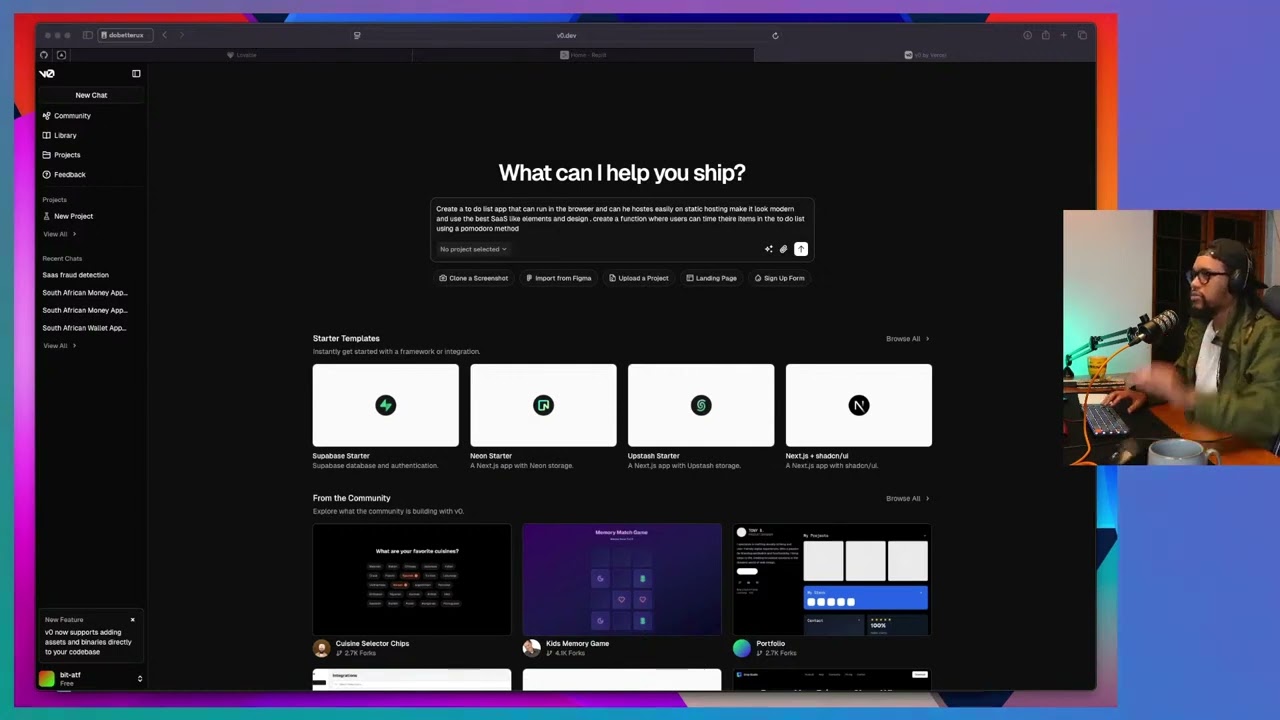
Task: Browse All From the Community
Action: 907,499
